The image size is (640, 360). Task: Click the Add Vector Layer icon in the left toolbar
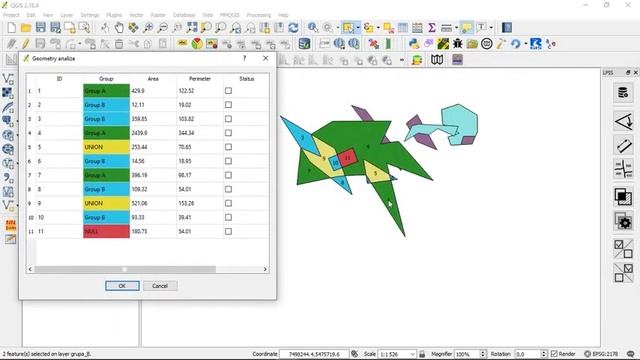[x=8, y=79]
